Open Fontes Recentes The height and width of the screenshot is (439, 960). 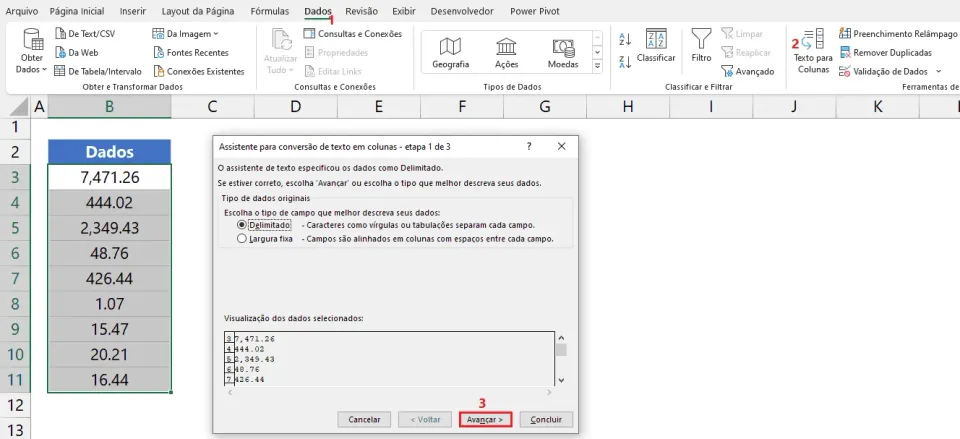pos(190,53)
